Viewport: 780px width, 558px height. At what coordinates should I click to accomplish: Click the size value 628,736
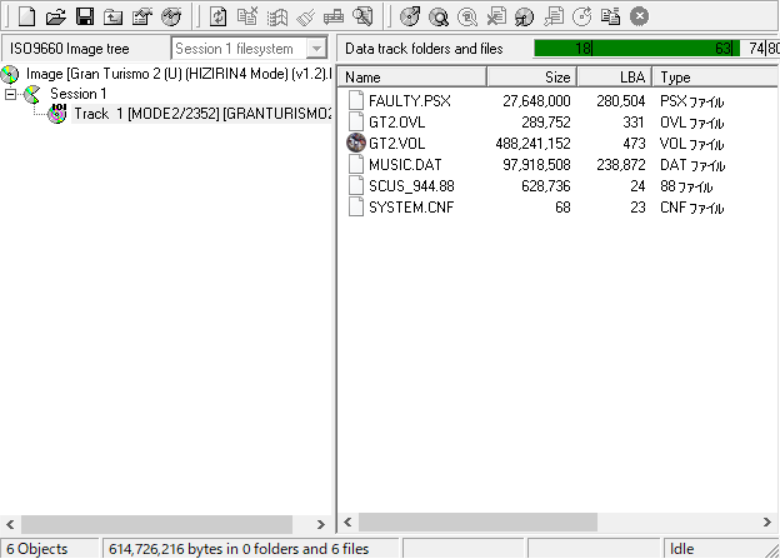tap(546, 186)
